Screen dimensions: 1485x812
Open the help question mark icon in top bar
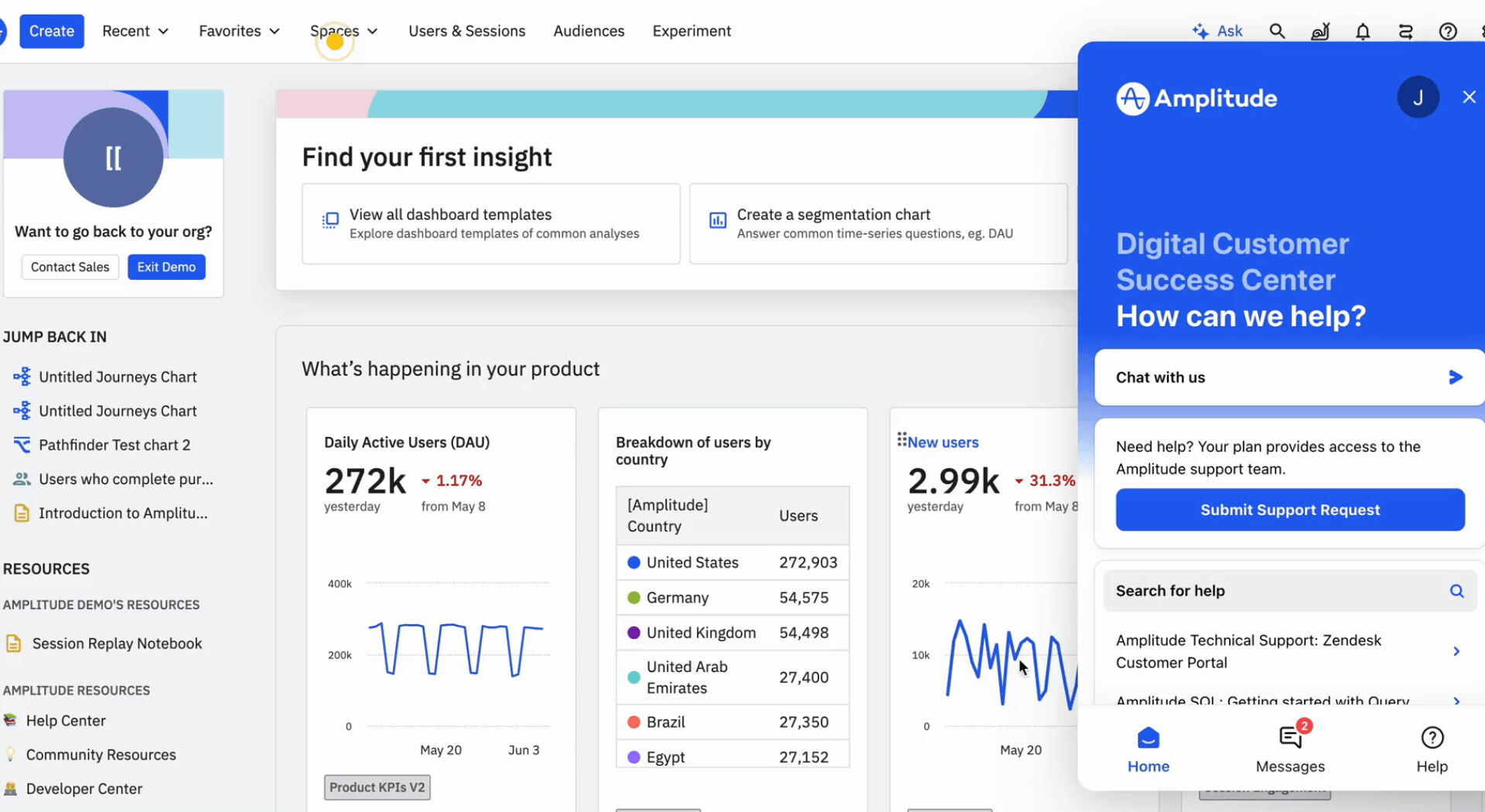[1448, 31]
